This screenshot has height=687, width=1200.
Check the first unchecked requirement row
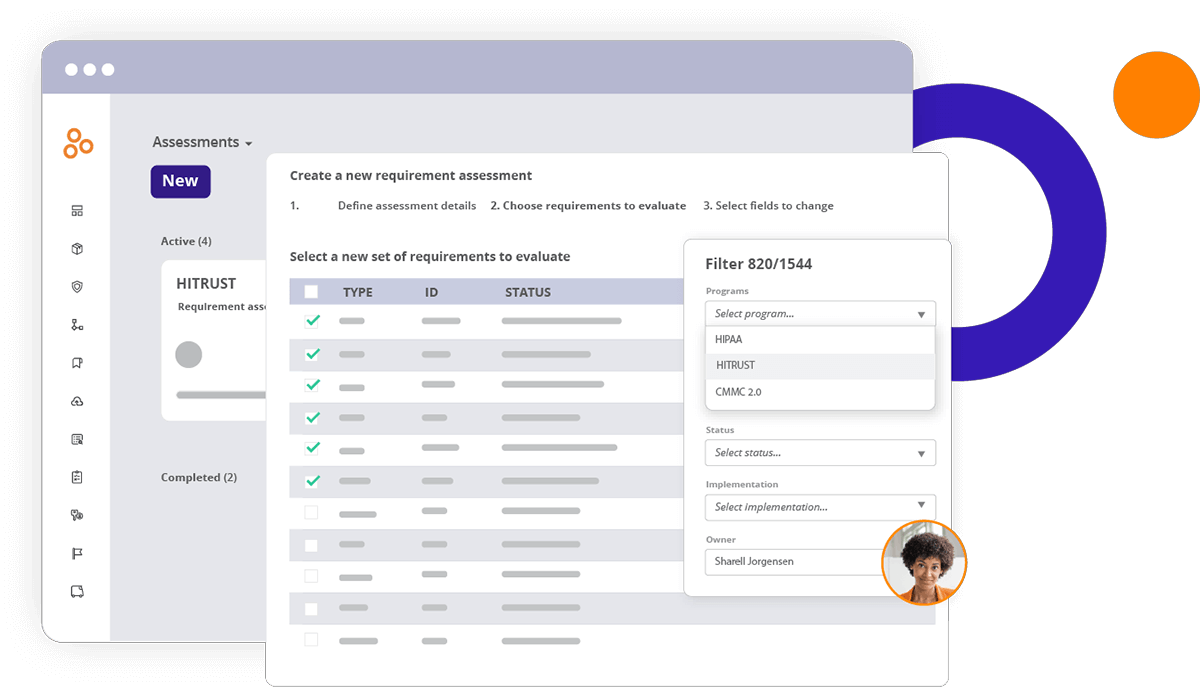pyautogui.click(x=311, y=512)
